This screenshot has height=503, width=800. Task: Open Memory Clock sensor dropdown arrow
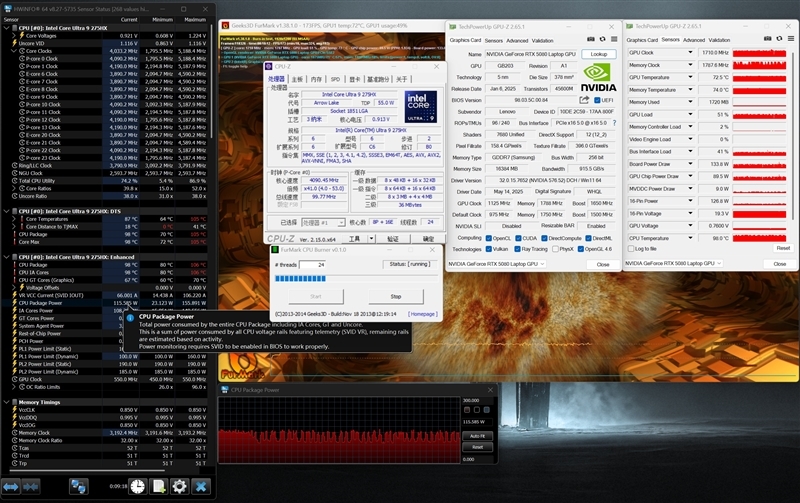click(690, 65)
